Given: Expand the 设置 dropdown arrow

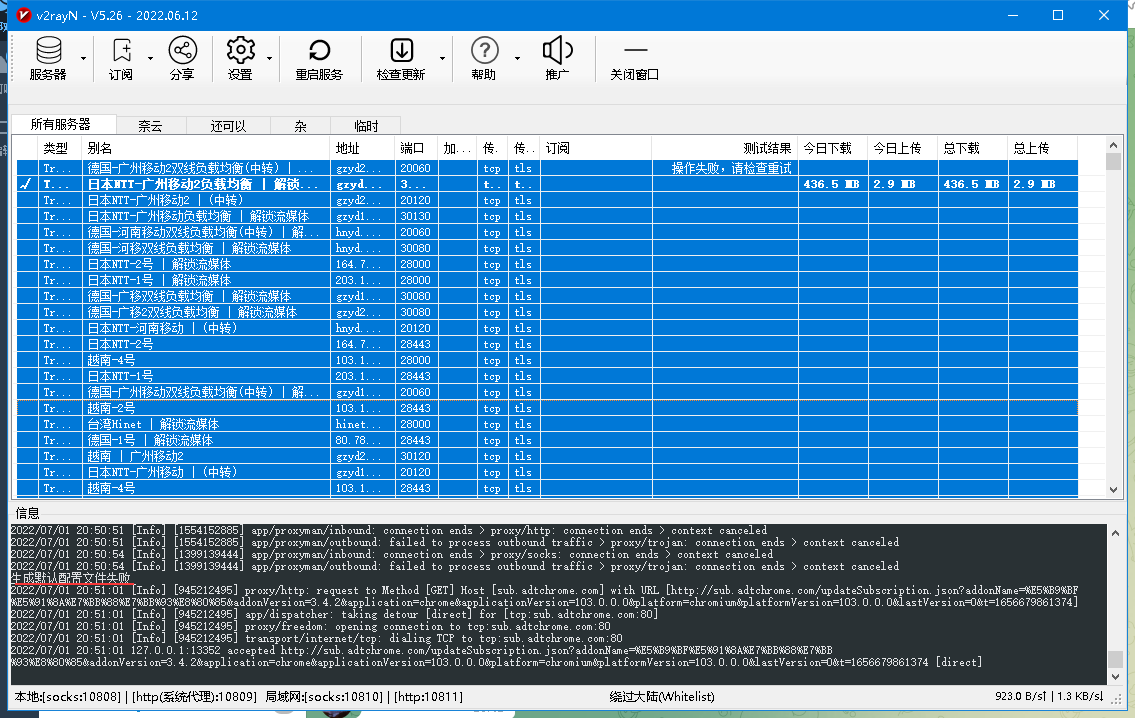Looking at the screenshot, I should tap(269, 58).
